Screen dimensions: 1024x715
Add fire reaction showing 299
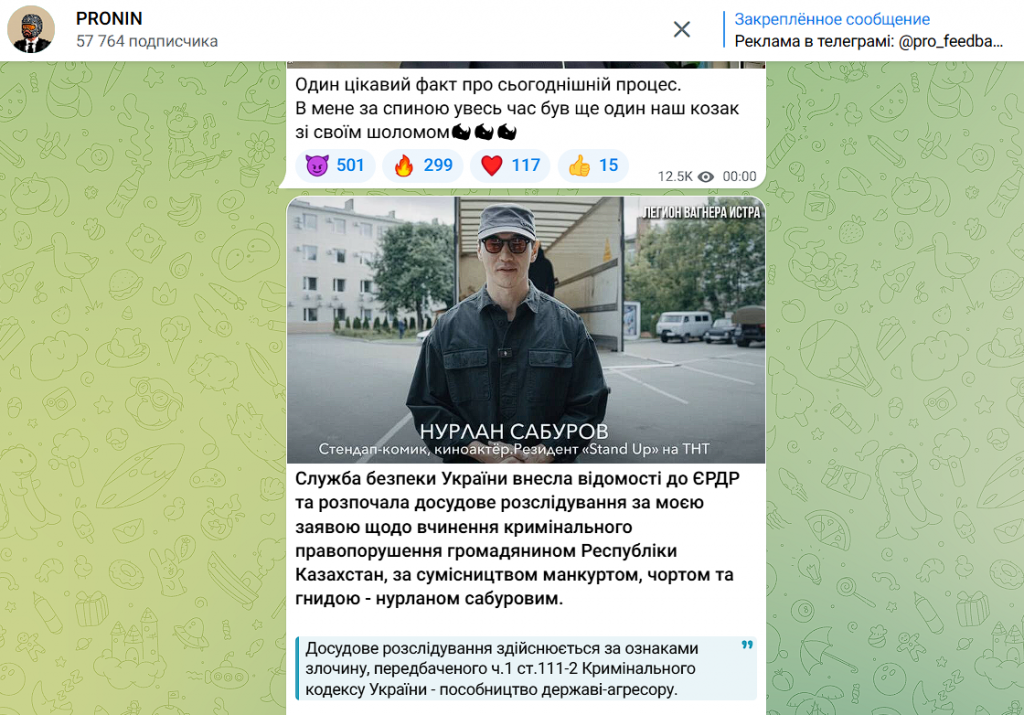pos(423,165)
